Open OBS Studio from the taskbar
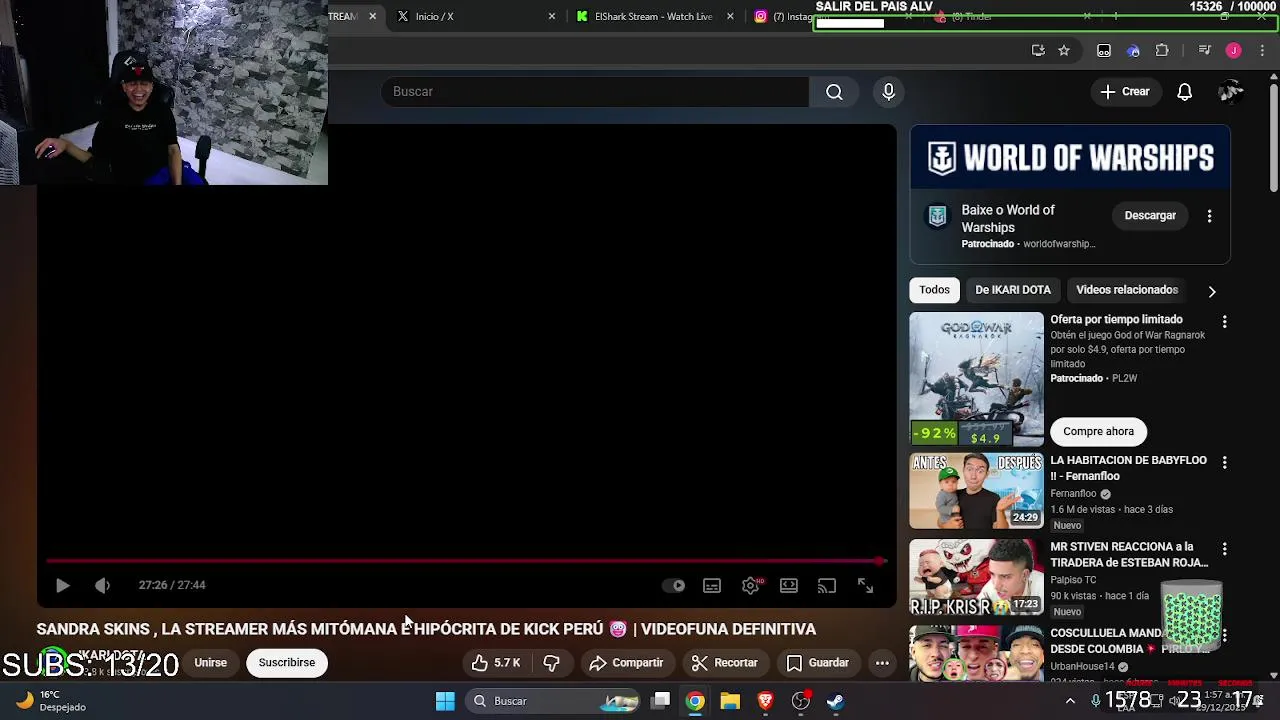The height and width of the screenshot is (720, 1280). 801,701
